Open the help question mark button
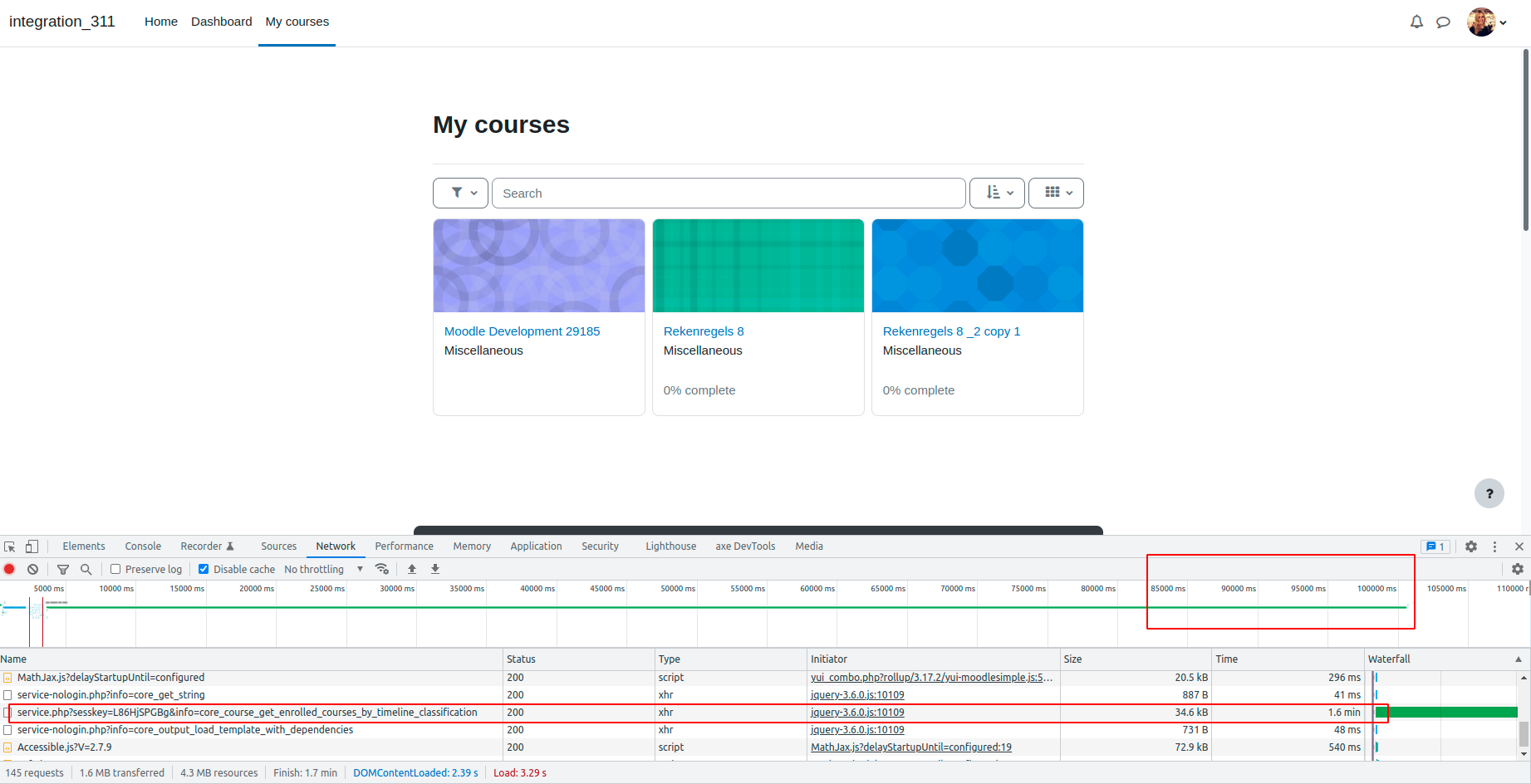 coord(1489,493)
